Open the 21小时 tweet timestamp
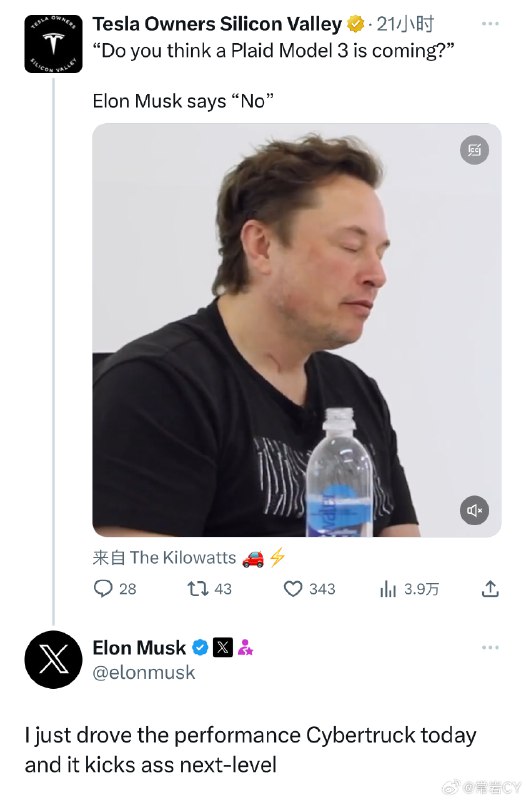This screenshot has width=526, height=800. tap(406, 24)
